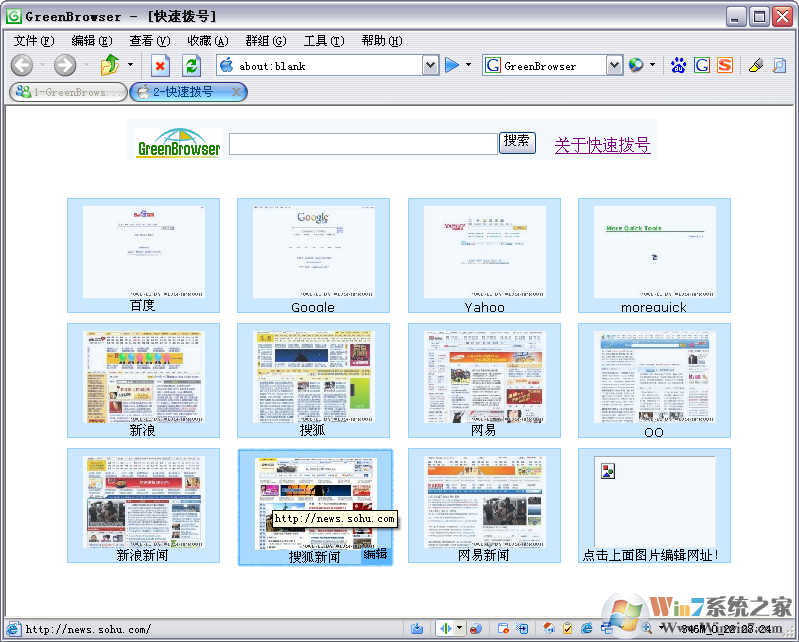This screenshot has height=642, width=799.
Task: Expand the GreenBrowser search engine dropdown
Action: [614, 66]
